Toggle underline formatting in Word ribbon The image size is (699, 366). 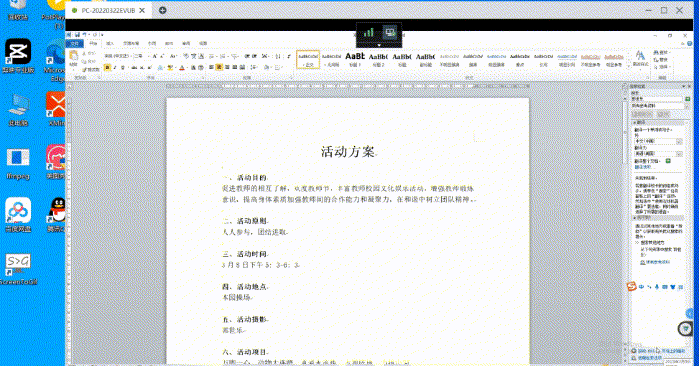click(123, 67)
